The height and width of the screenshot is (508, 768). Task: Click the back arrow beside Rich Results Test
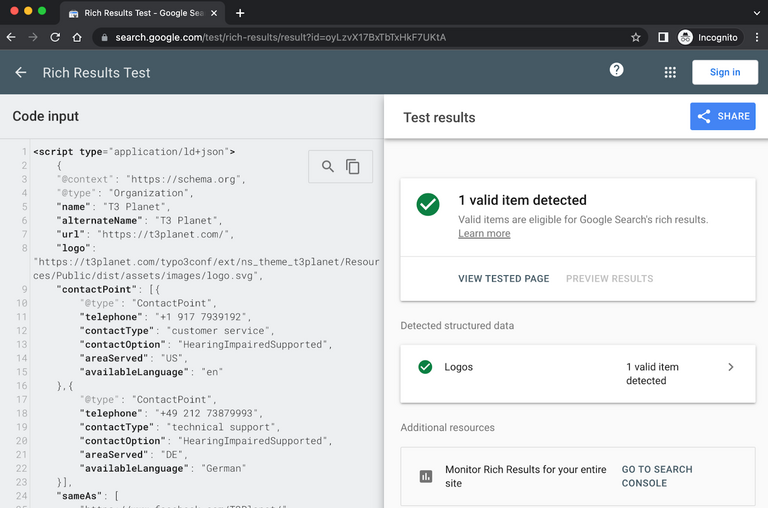point(21,73)
